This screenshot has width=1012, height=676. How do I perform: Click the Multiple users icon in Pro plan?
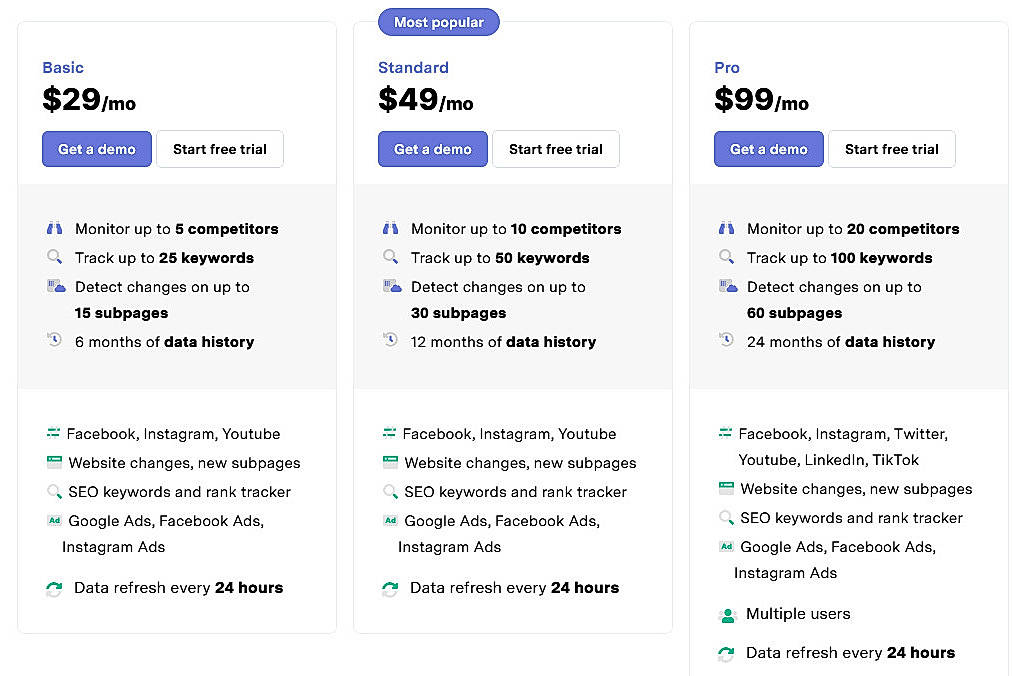click(726, 614)
